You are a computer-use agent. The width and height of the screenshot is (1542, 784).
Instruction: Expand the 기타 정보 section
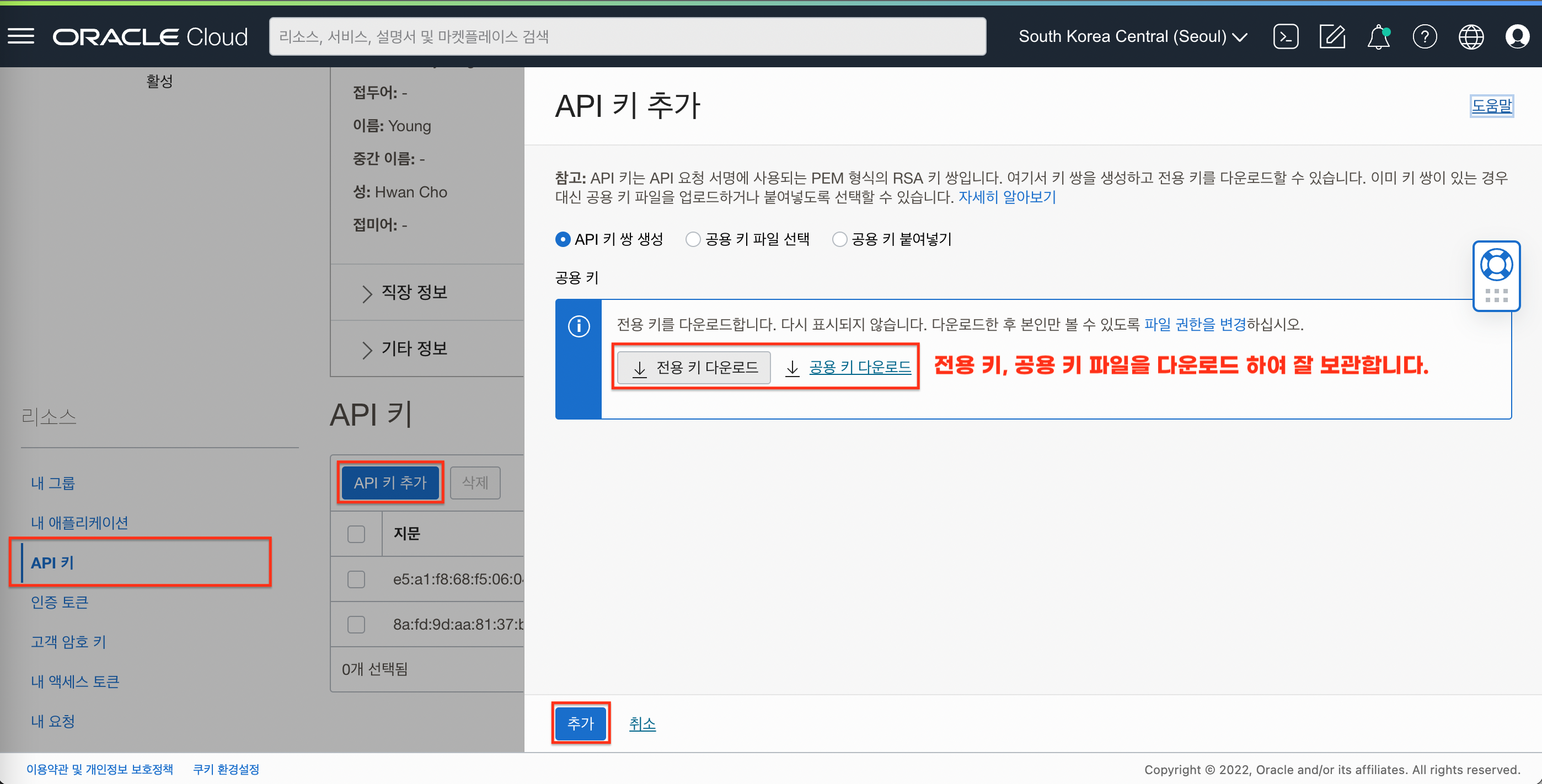tap(406, 349)
